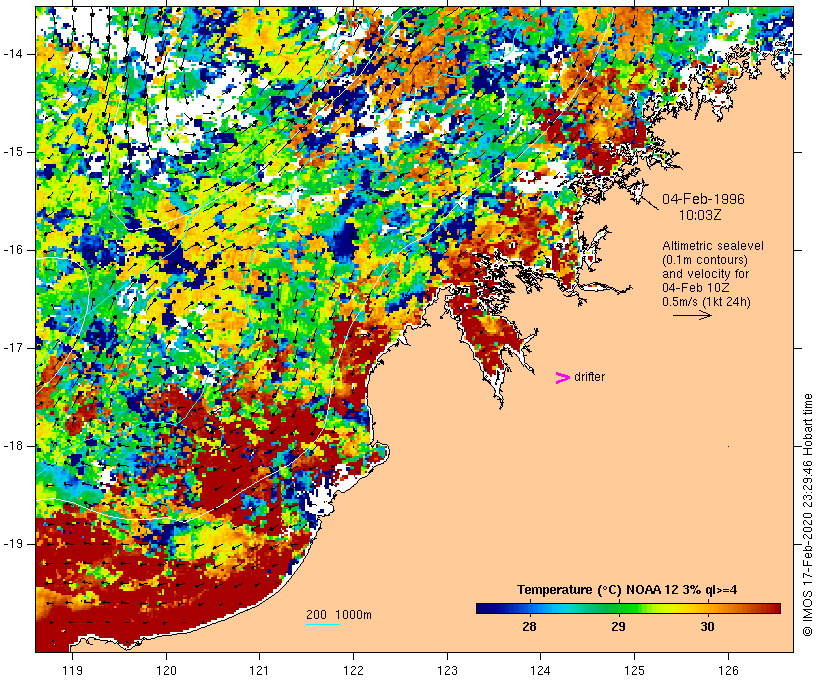Click the latitude axis label '-18'
Screen dimensions: 820x680
pyautogui.click(x=13, y=446)
